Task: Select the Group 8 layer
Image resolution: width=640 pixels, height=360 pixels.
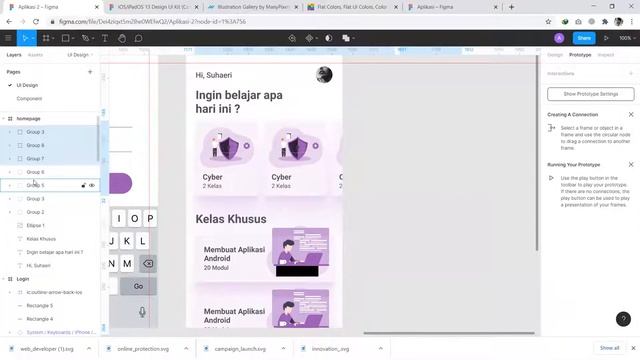Action: [x=49, y=145]
